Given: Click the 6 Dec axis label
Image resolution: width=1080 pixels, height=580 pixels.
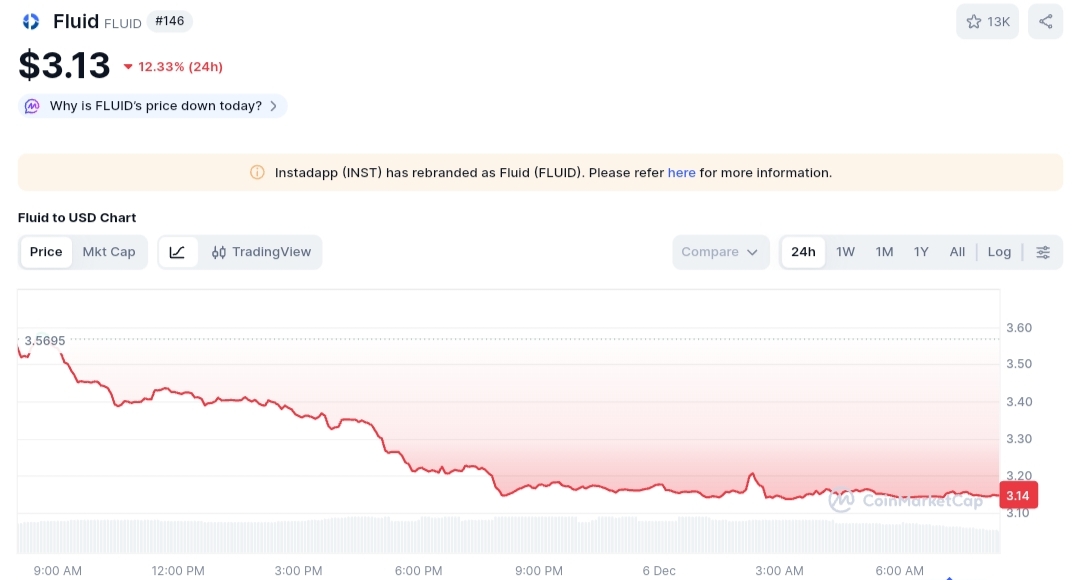Looking at the screenshot, I should (x=658, y=570).
